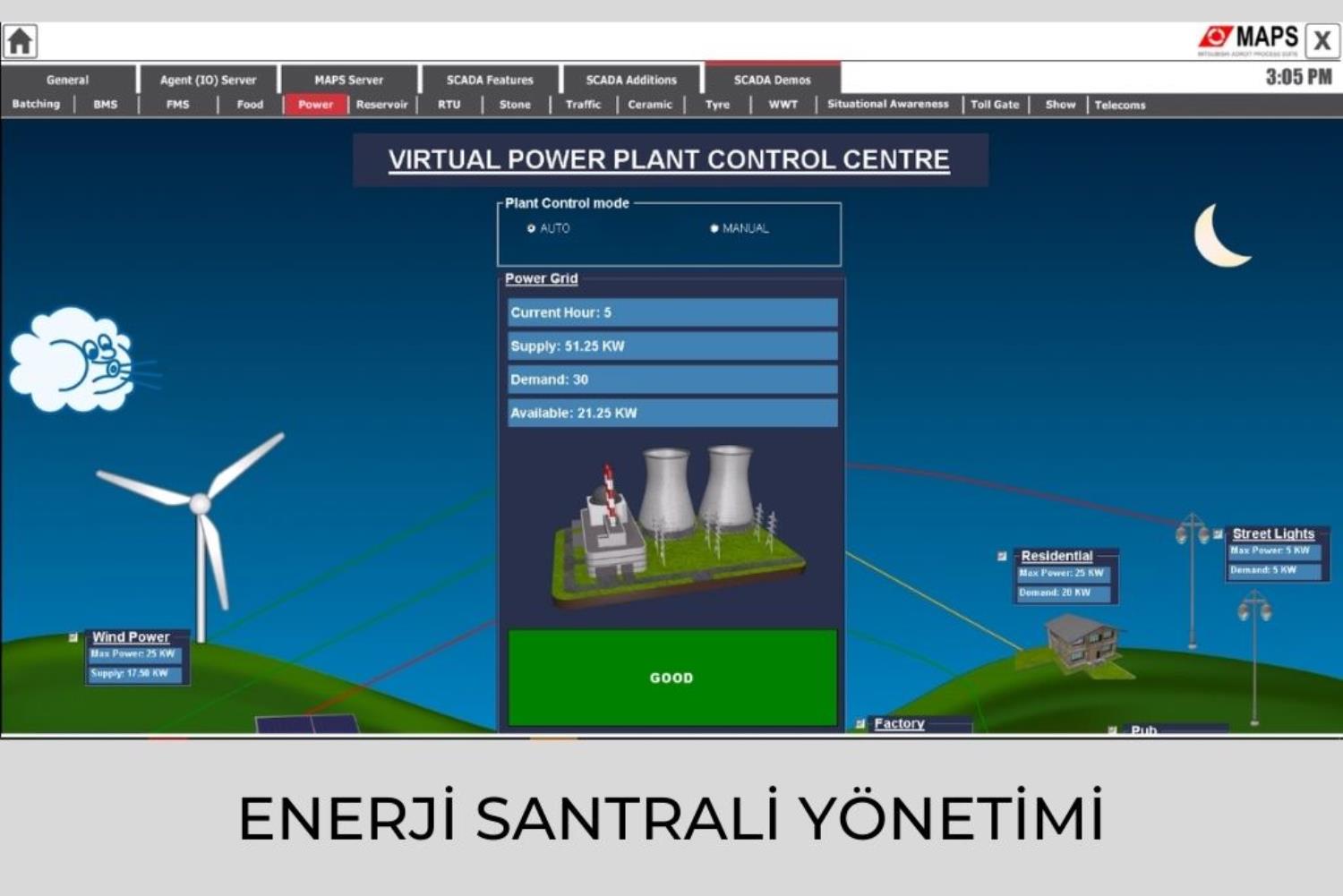The width and height of the screenshot is (1343, 896).
Task: Switch to the Food demo
Action: 250,104
